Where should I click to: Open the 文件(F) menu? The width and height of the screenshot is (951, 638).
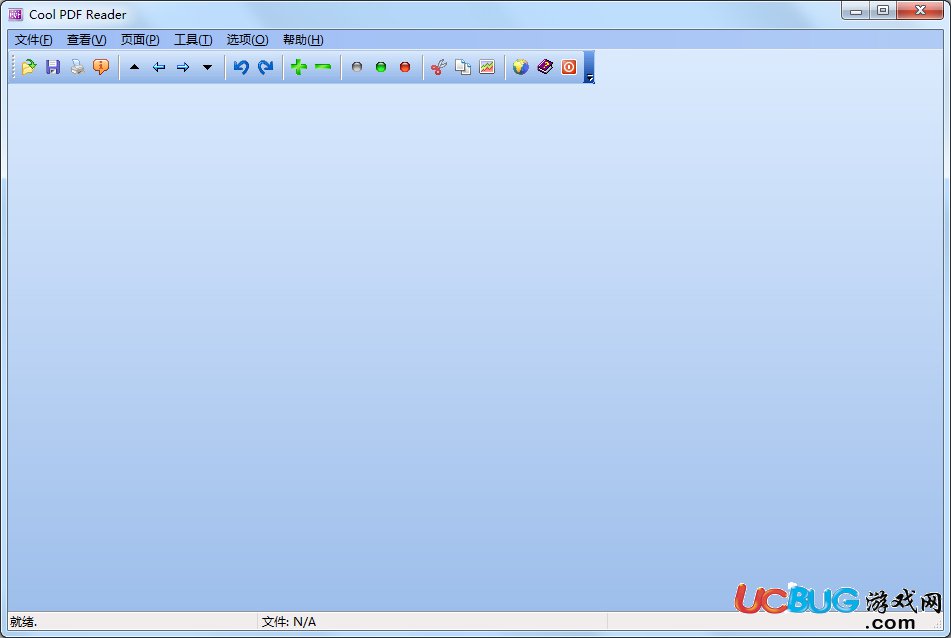pos(33,40)
